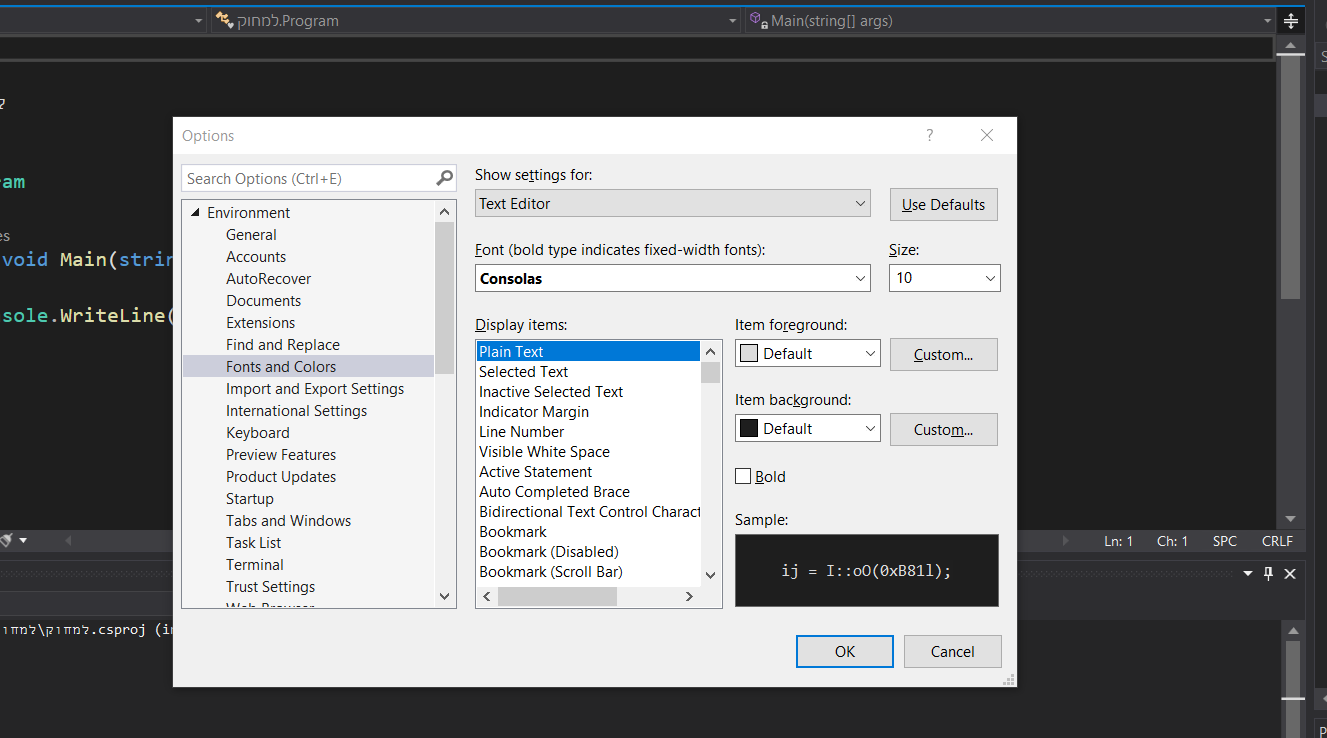
Task: Select Bookmark (Disabled) display item
Action: (x=588, y=551)
